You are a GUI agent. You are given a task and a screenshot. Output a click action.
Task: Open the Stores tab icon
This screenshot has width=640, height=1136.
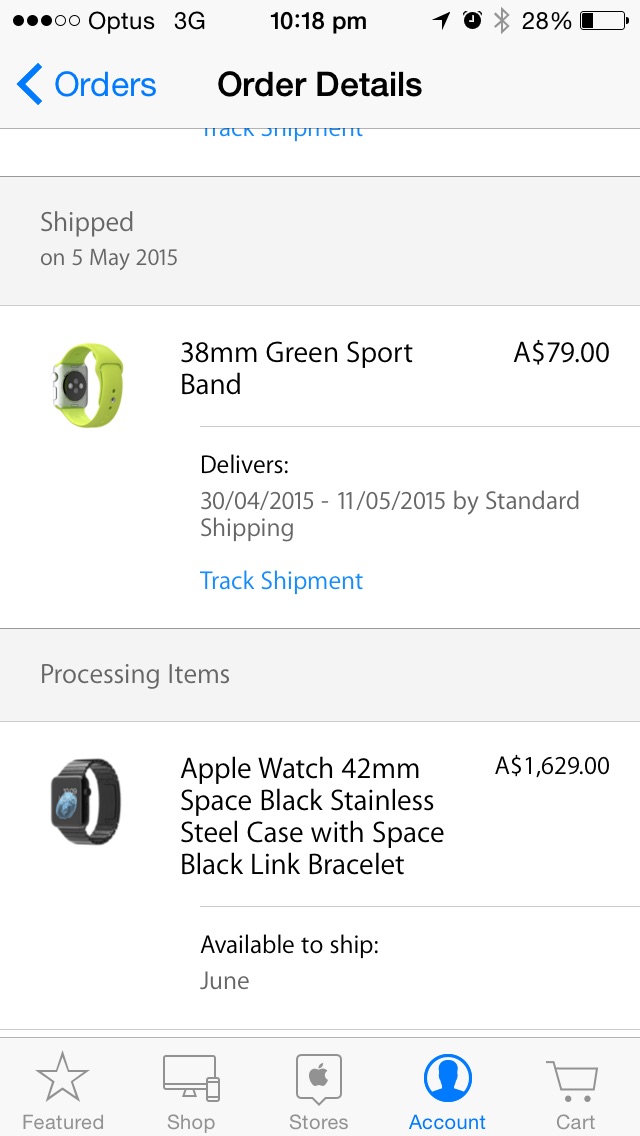click(319, 1078)
